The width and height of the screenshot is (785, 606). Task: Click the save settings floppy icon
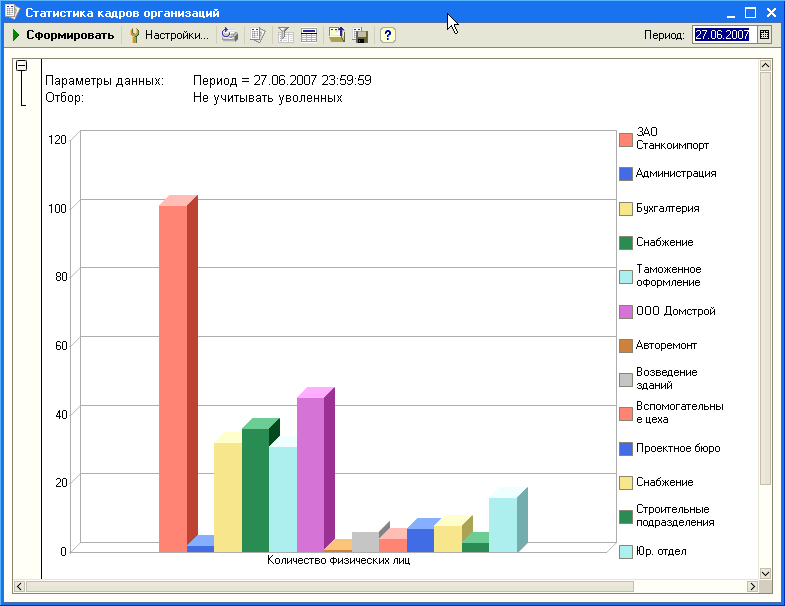click(360, 35)
